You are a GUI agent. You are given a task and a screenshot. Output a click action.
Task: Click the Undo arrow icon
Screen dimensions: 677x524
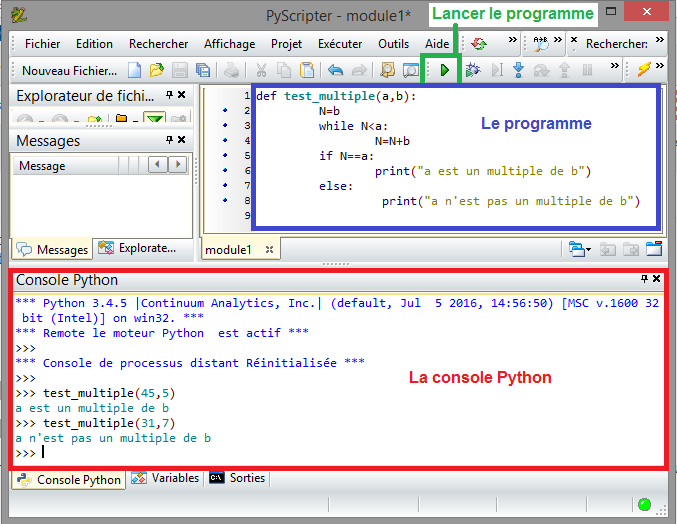(x=336, y=70)
